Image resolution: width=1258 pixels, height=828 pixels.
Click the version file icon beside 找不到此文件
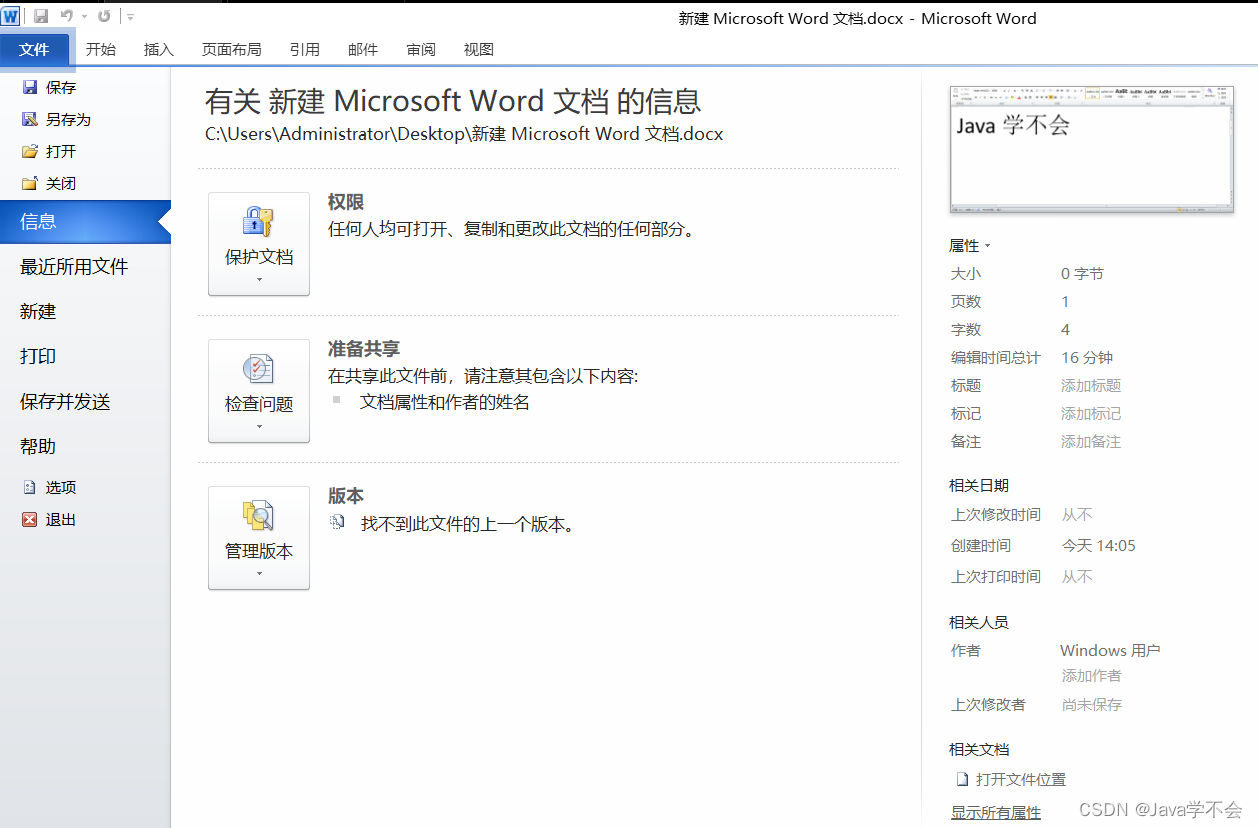(338, 522)
